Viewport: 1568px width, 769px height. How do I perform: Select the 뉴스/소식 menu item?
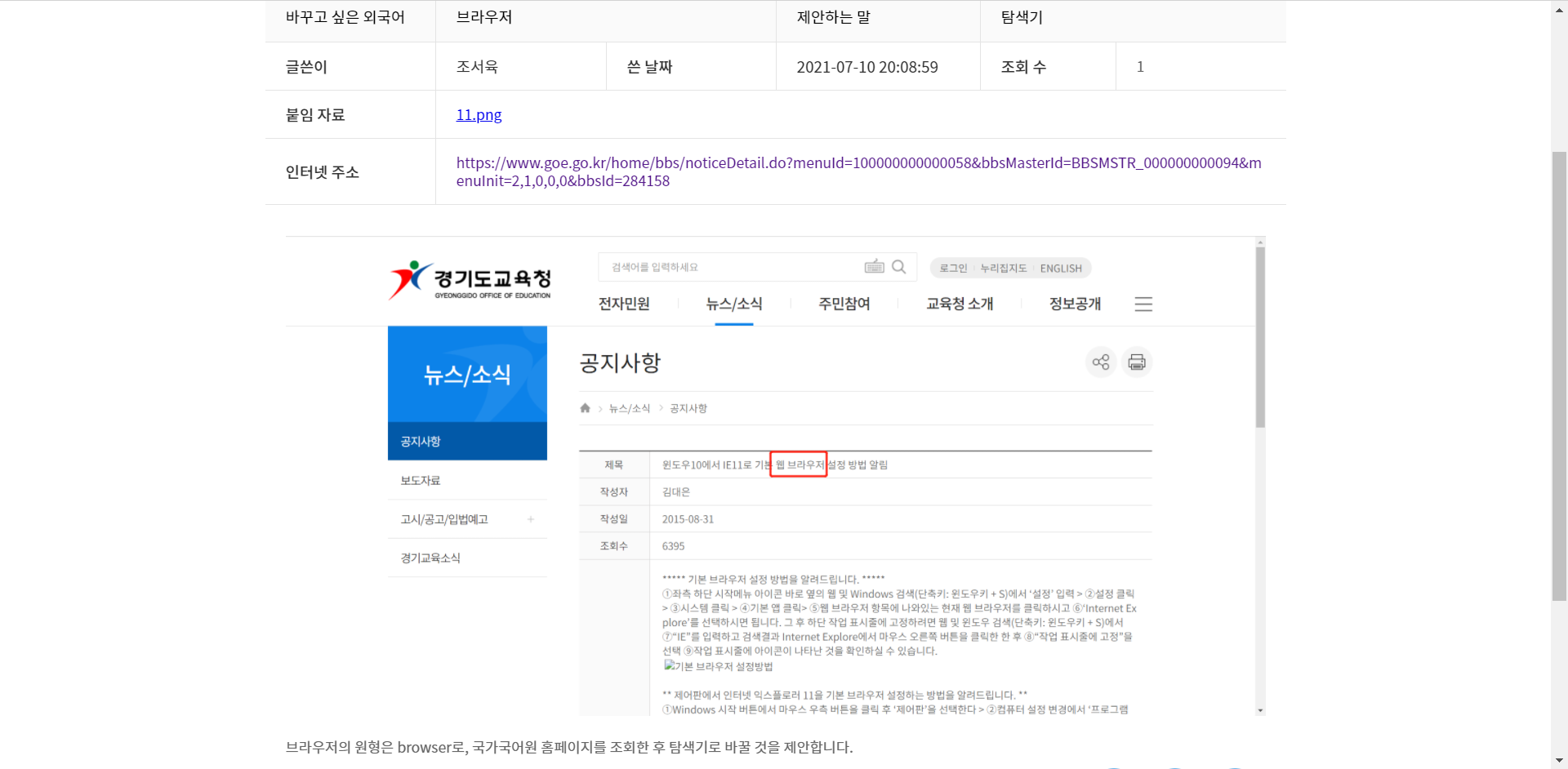pyautogui.click(x=733, y=304)
